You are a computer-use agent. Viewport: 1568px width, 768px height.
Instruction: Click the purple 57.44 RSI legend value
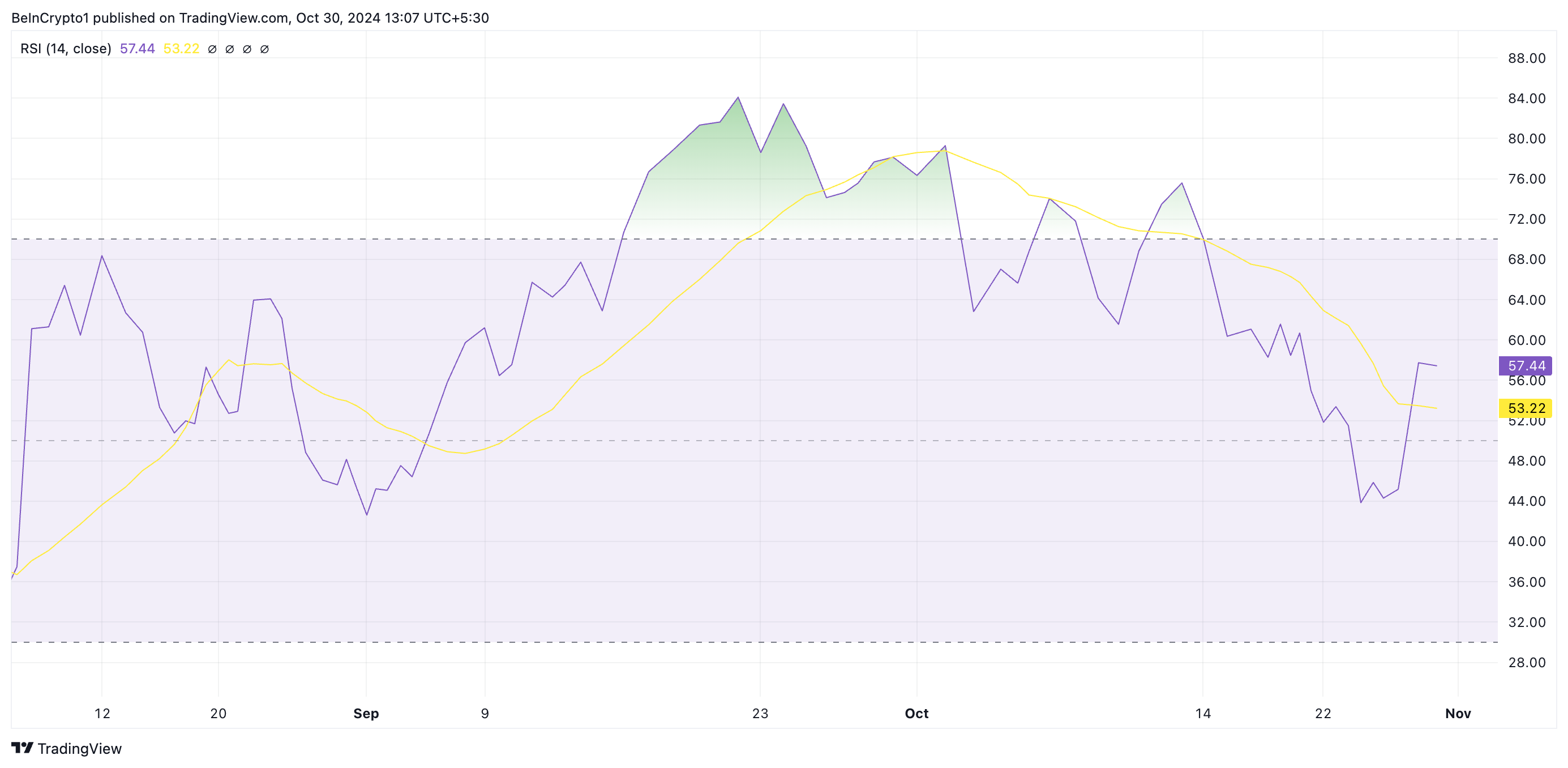click(137, 49)
